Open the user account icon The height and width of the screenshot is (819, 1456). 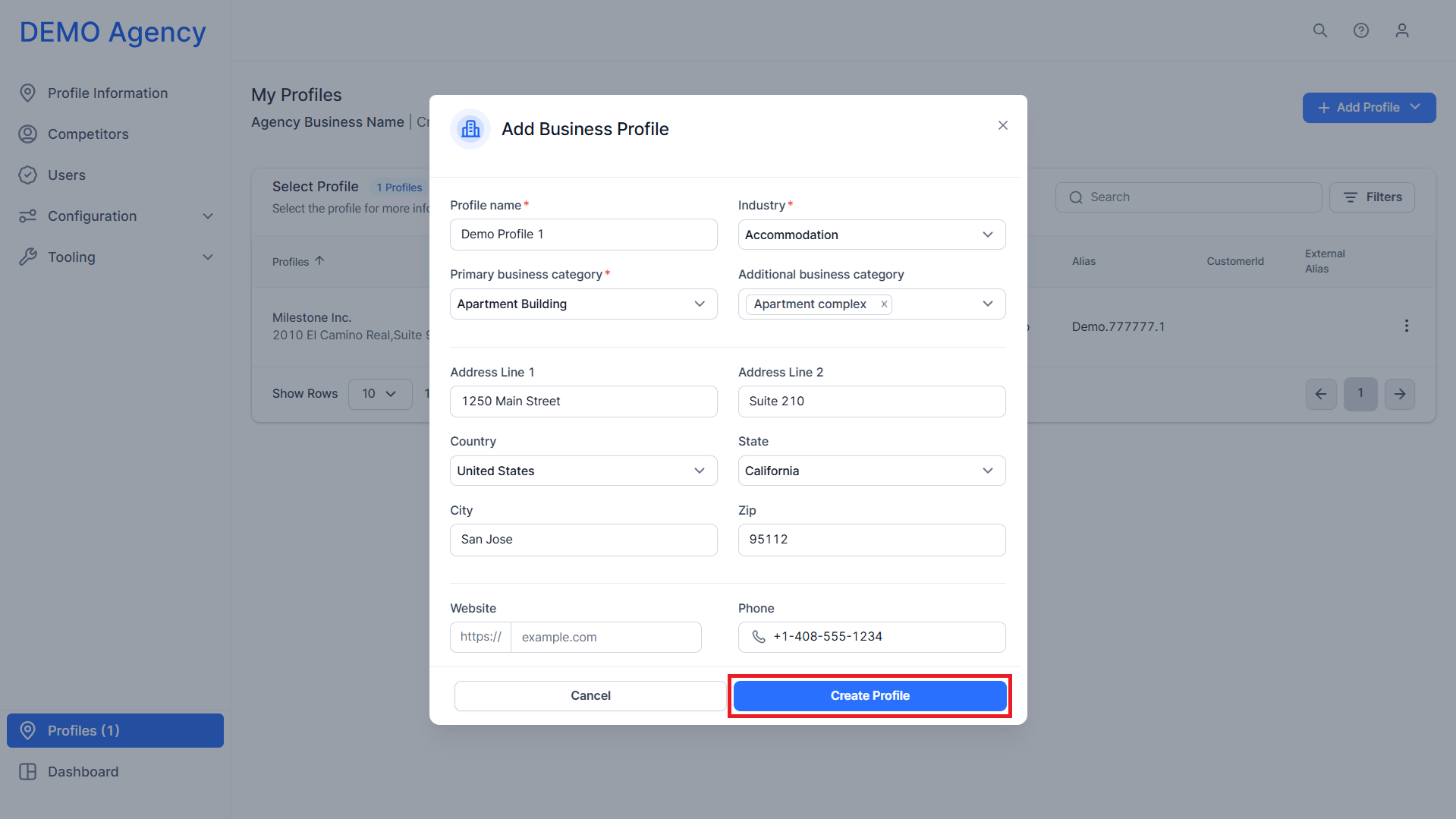[1402, 30]
